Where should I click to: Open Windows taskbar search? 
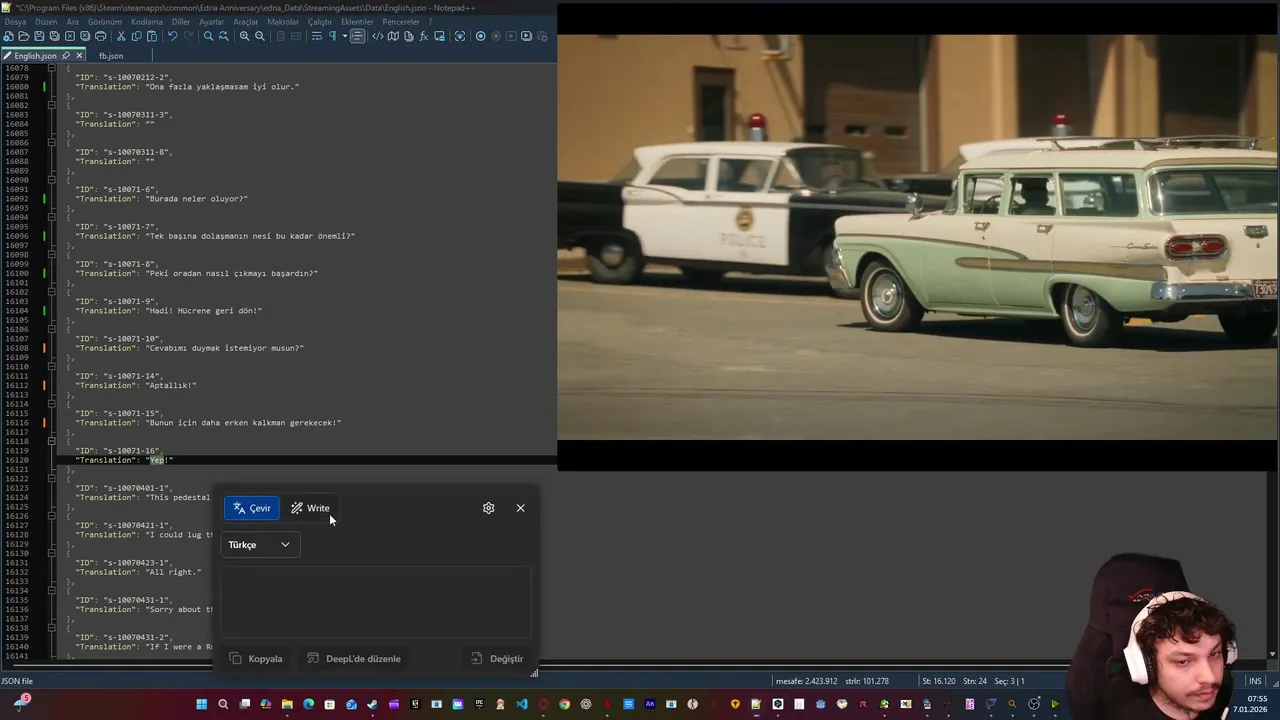[223, 704]
